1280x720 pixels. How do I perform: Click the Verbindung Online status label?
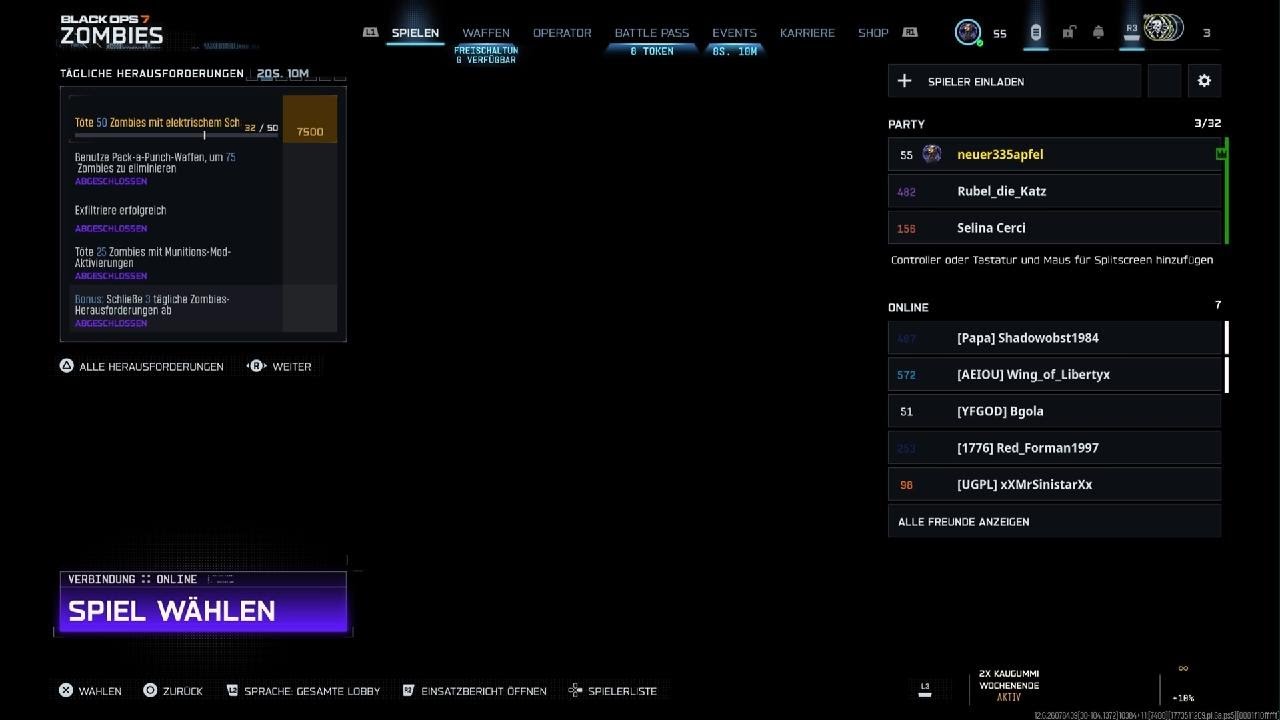tap(132, 579)
